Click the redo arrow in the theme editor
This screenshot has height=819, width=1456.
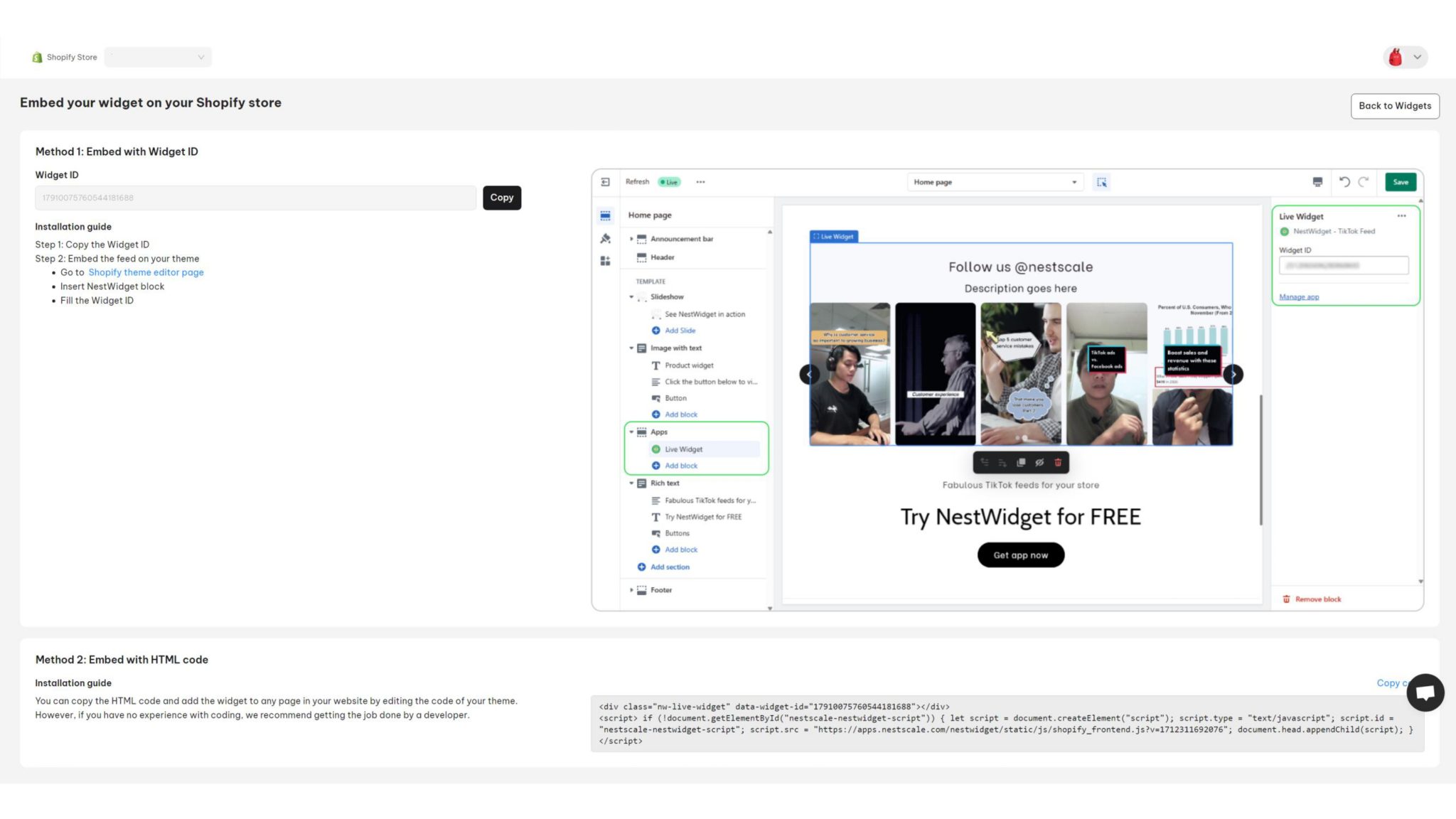(1363, 182)
